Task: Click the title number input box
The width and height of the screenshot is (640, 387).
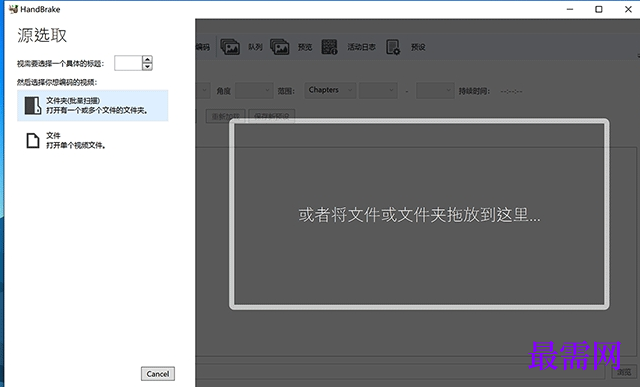Action: point(128,63)
